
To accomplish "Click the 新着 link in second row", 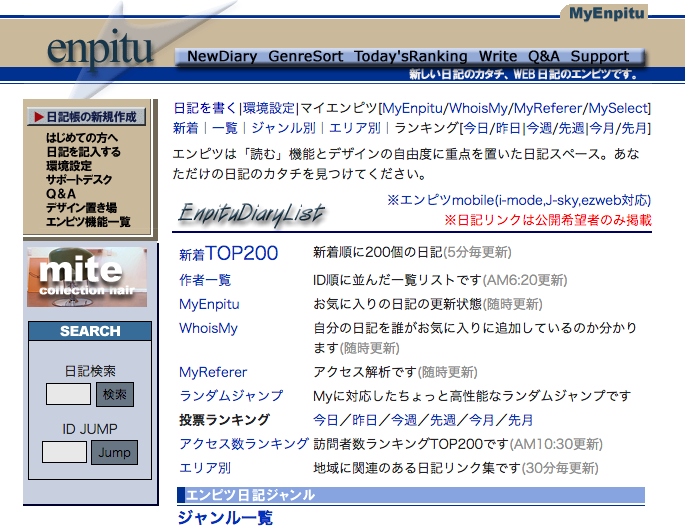I will (x=186, y=128).
